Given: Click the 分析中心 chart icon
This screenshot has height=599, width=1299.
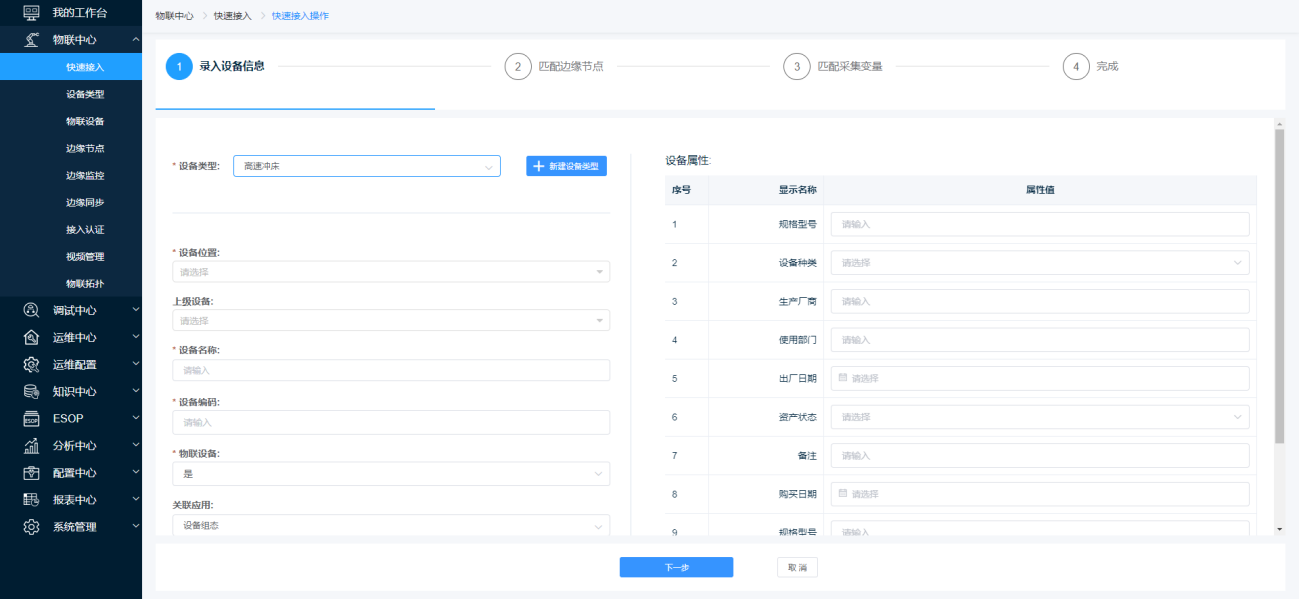Looking at the screenshot, I should [x=31, y=446].
